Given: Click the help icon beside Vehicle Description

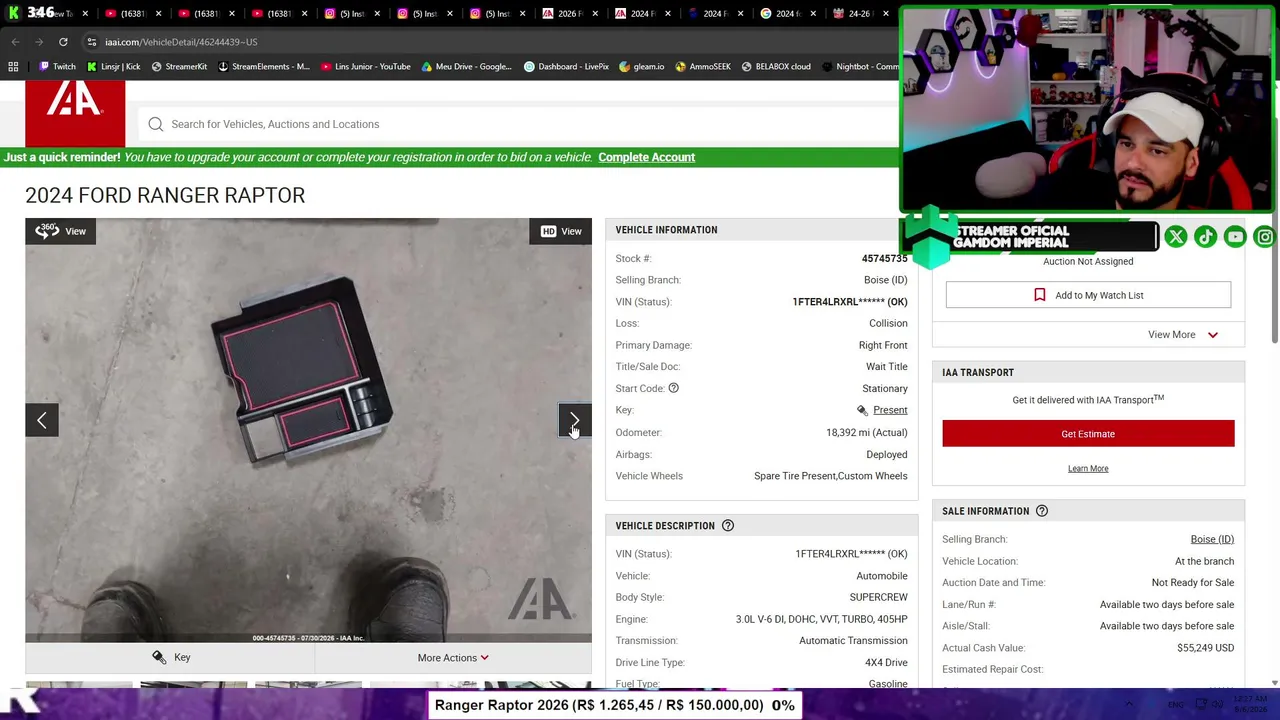Looking at the screenshot, I should (728, 526).
